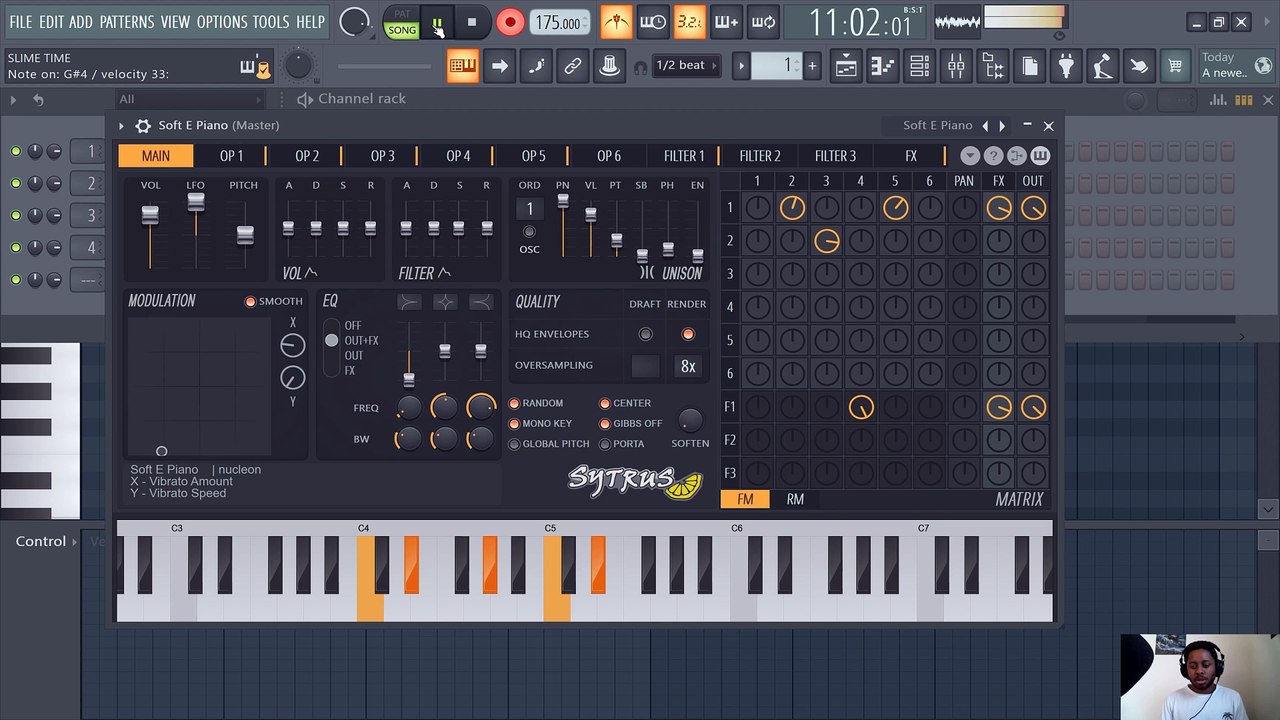
Task: Open the Control lane dropdown arrow
Action: [75, 542]
